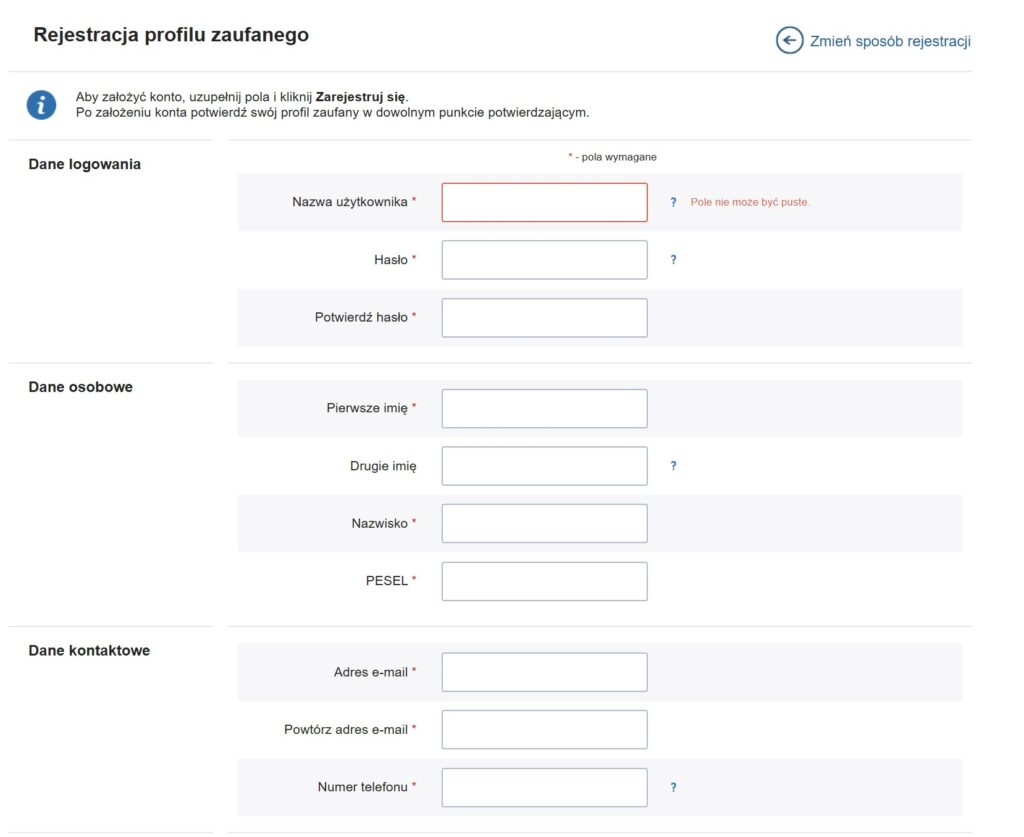Focus the Pierwsze imię input field
The height and width of the screenshot is (837, 1024).
544,409
